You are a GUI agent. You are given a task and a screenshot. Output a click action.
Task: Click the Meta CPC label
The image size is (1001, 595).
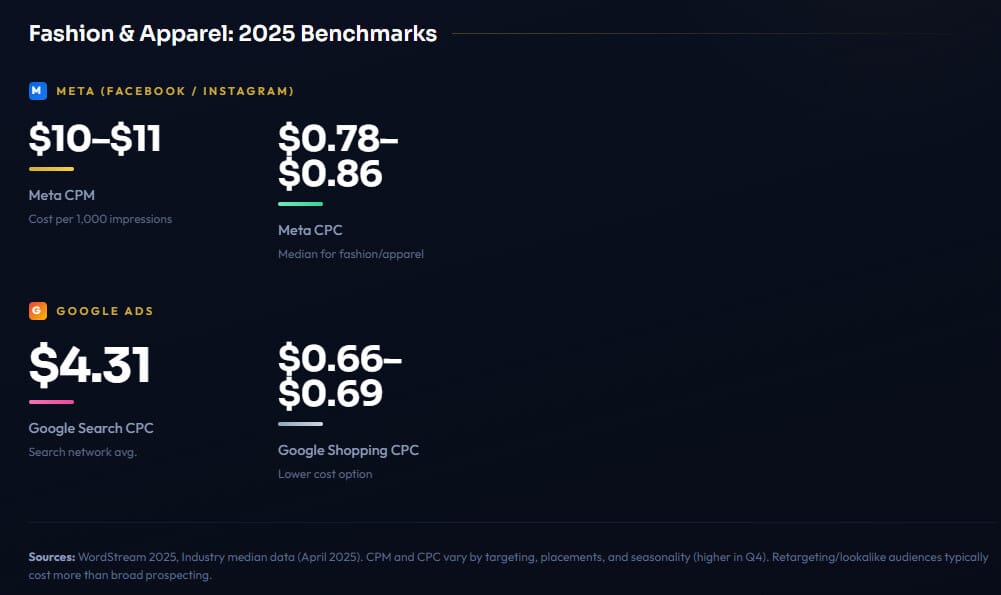[310, 230]
